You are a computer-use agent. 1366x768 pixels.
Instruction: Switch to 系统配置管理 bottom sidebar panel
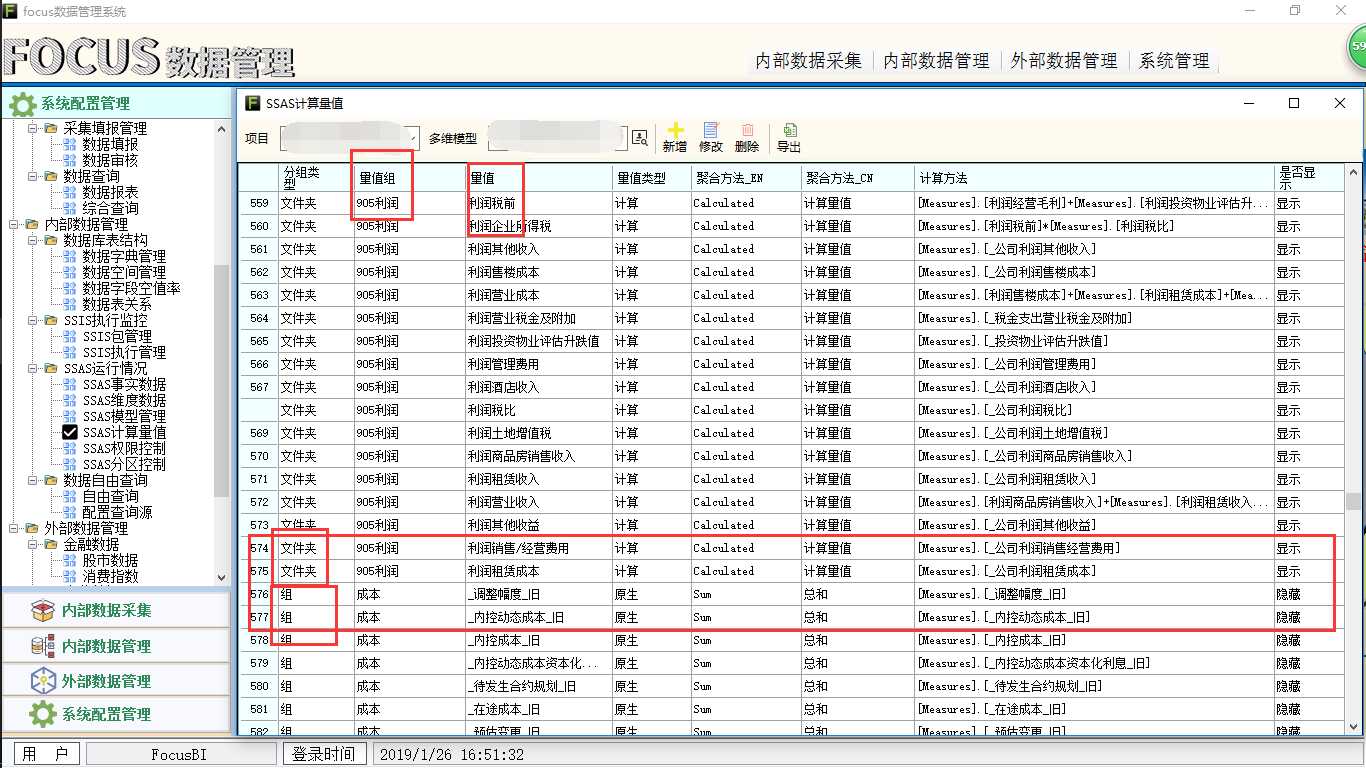click(x=116, y=715)
